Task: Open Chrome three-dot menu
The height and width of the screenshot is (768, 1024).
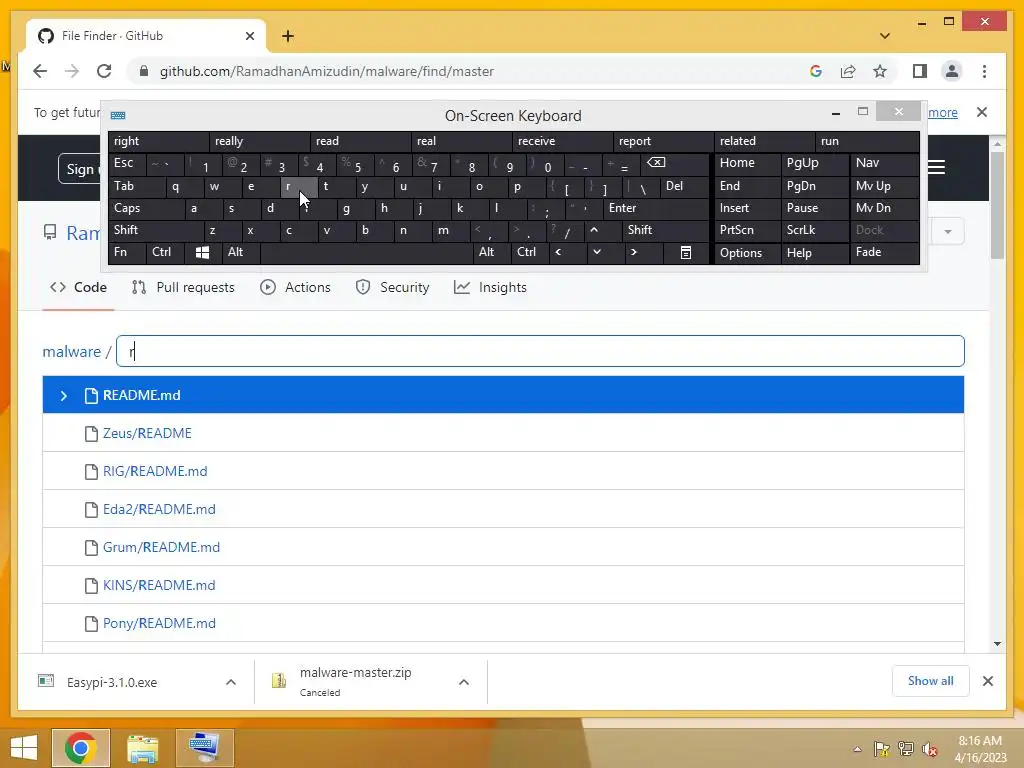Action: coord(984,71)
